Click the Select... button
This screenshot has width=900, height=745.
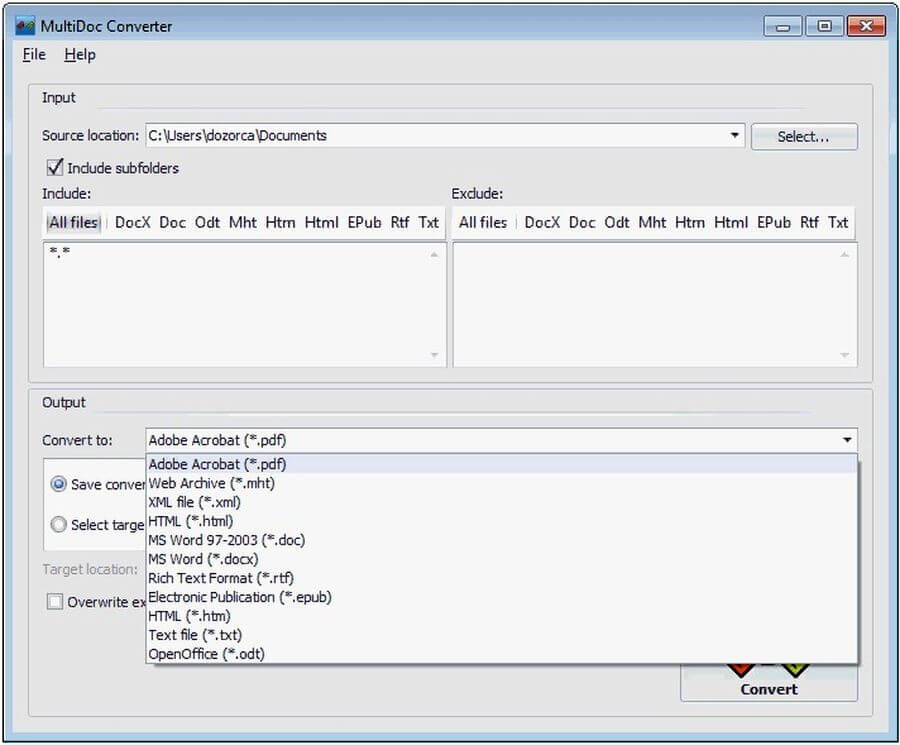[x=804, y=137]
